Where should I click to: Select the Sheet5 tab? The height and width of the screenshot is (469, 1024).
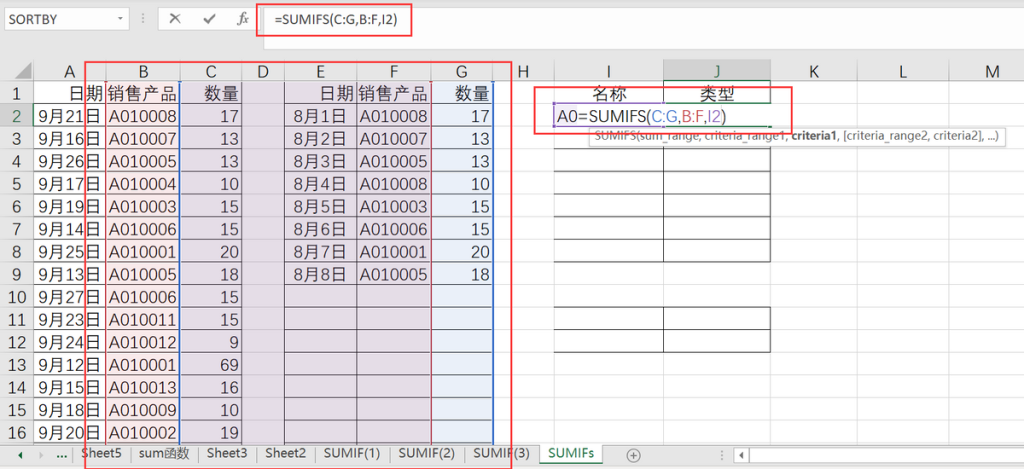point(101,454)
